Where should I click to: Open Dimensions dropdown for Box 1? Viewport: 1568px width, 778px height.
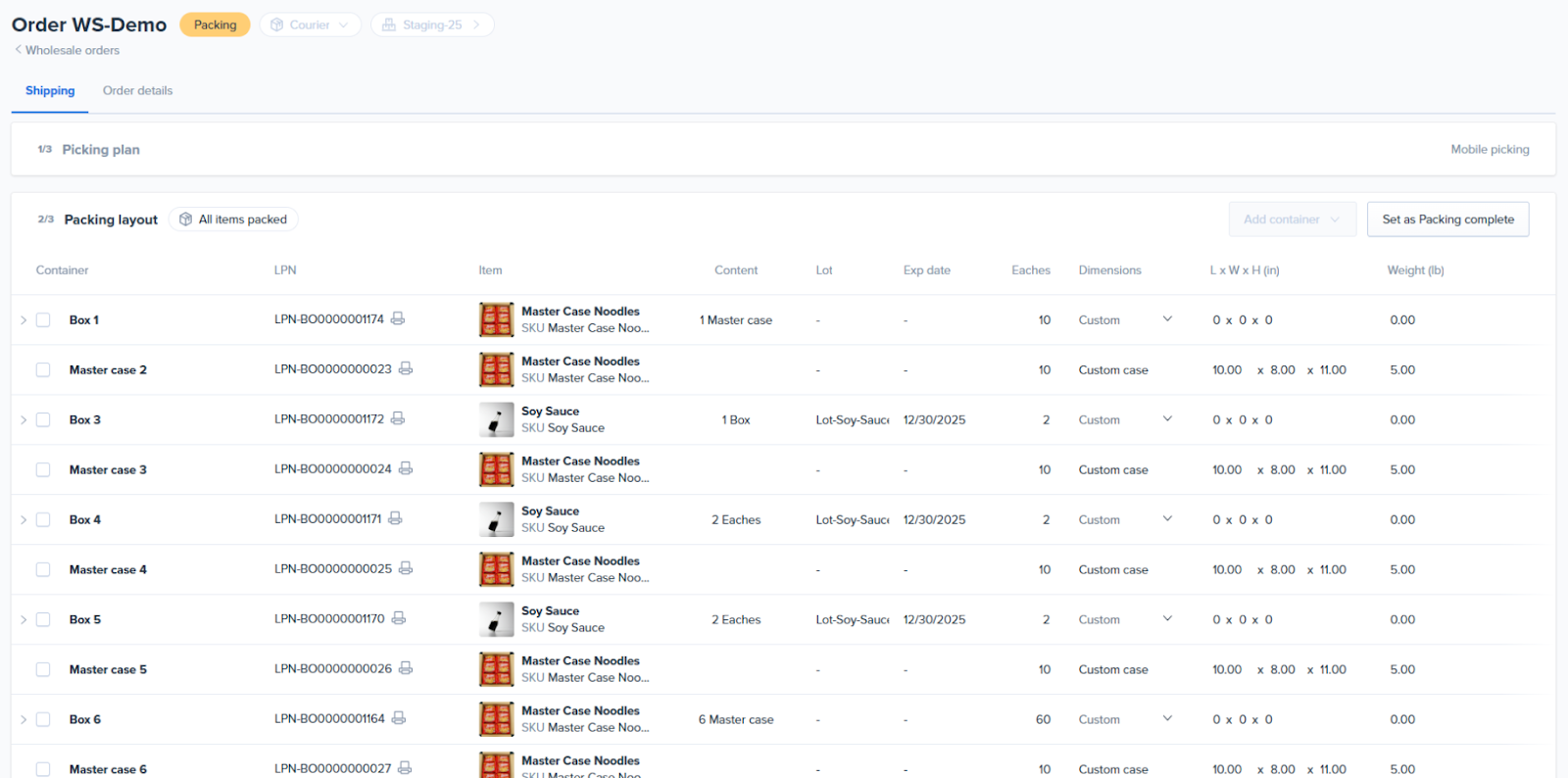coord(1167,319)
